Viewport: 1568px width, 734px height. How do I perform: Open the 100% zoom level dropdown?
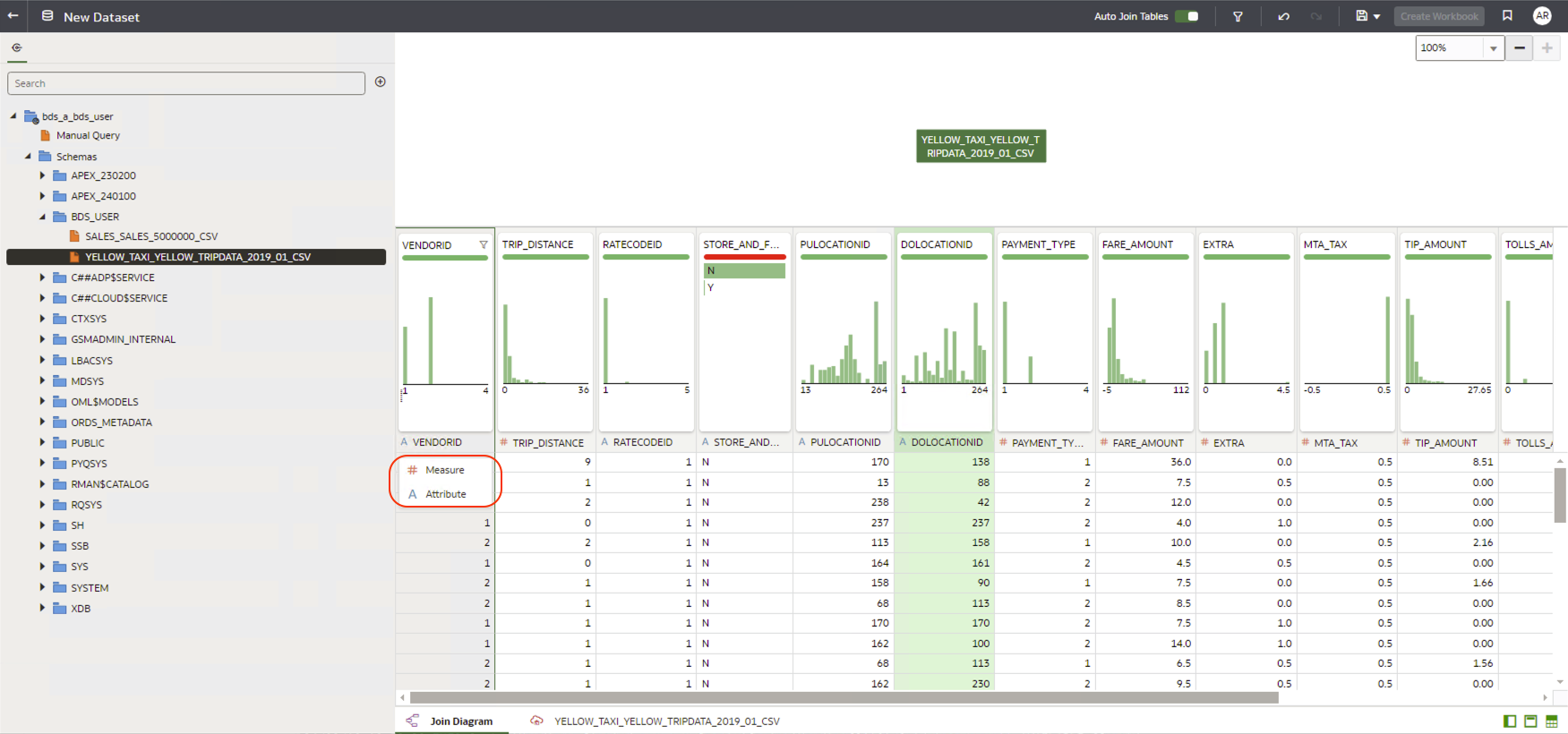pyautogui.click(x=1493, y=48)
